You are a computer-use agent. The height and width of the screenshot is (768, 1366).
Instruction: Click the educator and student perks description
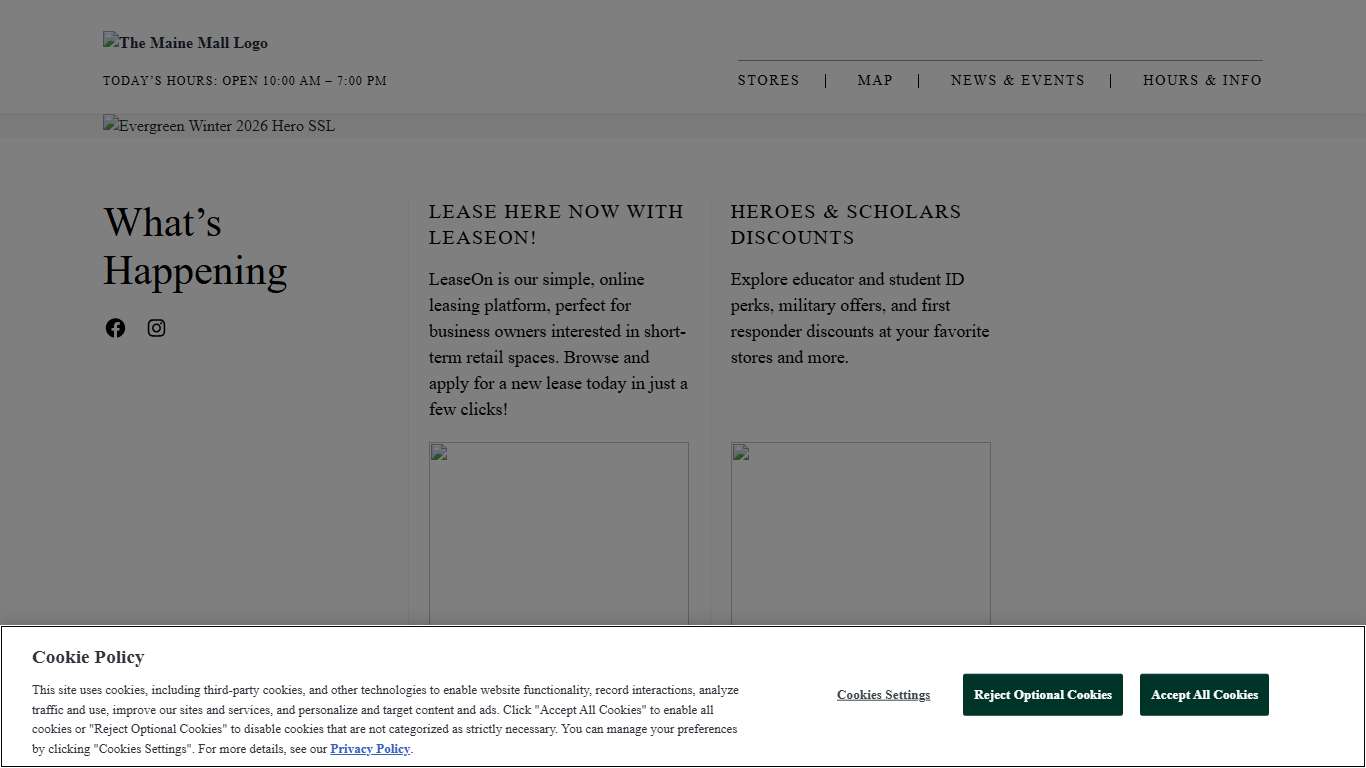click(859, 318)
